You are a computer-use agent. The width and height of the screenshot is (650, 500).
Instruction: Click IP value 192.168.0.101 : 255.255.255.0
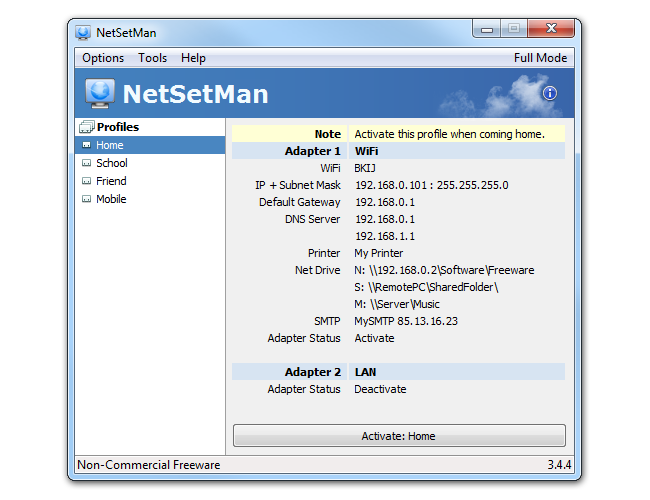pos(432,185)
